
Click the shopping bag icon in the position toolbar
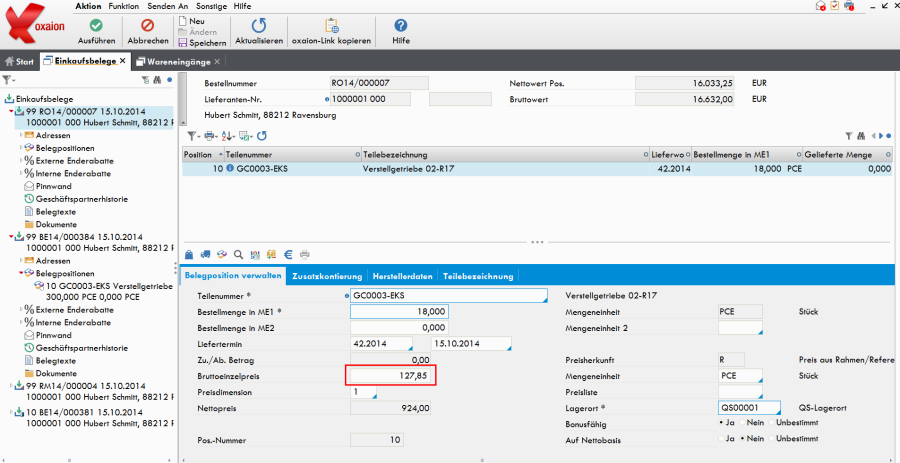pos(189,254)
